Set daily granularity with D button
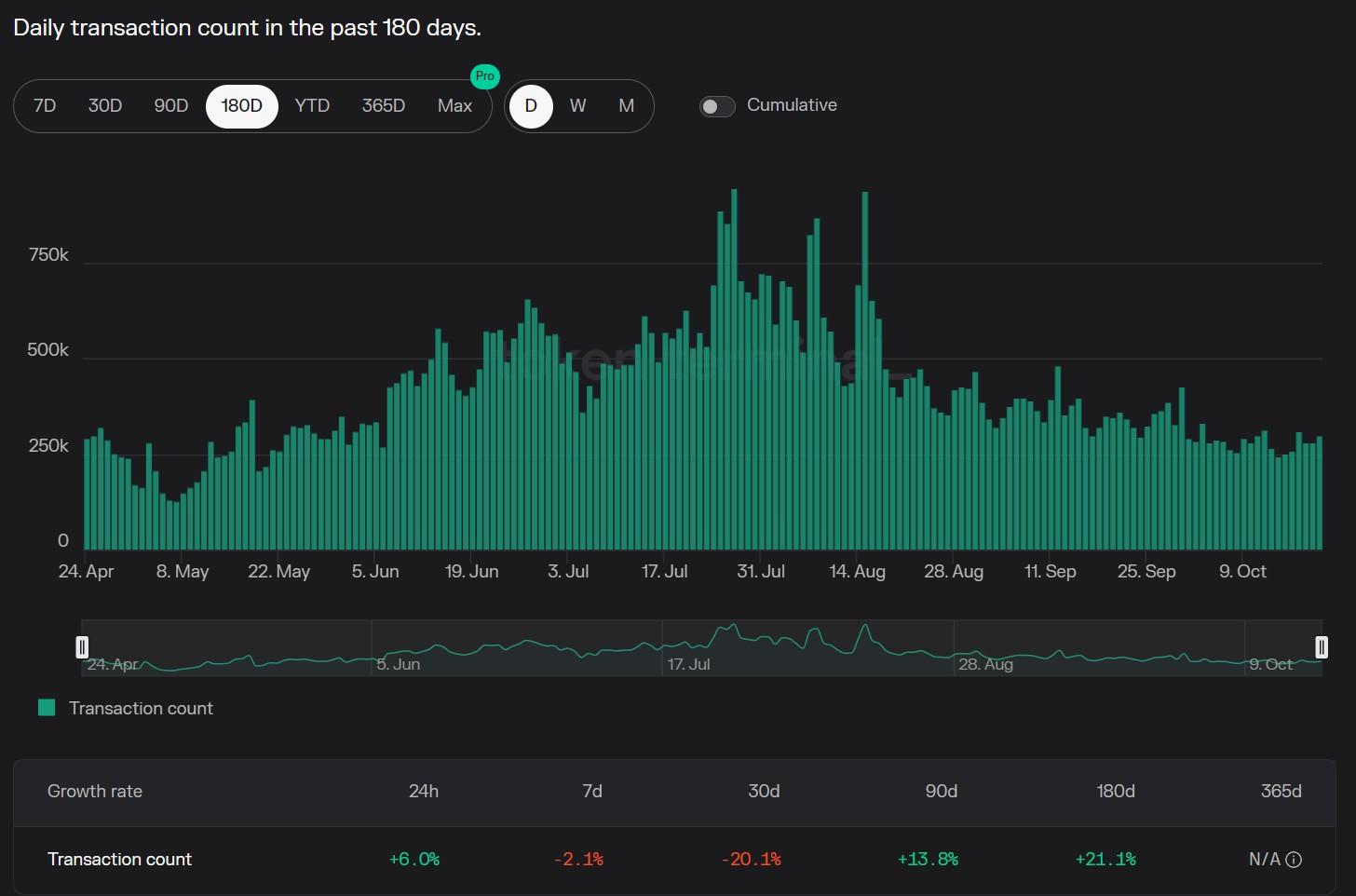Image resolution: width=1356 pixels, height=896 pixels. (531, 105)
